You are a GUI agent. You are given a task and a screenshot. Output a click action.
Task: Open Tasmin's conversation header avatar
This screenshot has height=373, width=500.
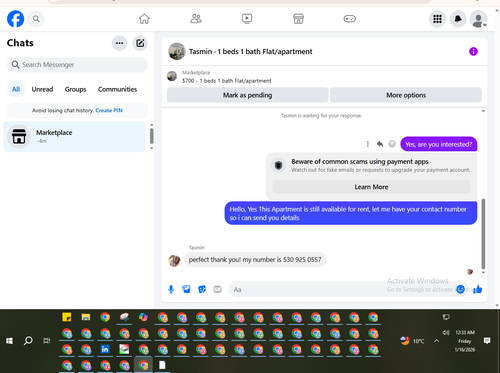(x=177, y=51)
